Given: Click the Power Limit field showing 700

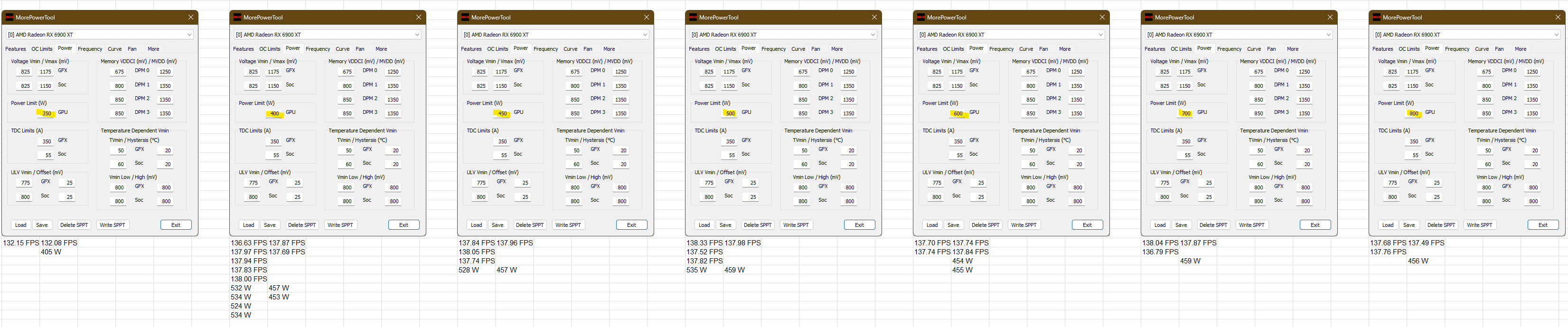Looking at the screenshot, I should (x=1184, y=113).
